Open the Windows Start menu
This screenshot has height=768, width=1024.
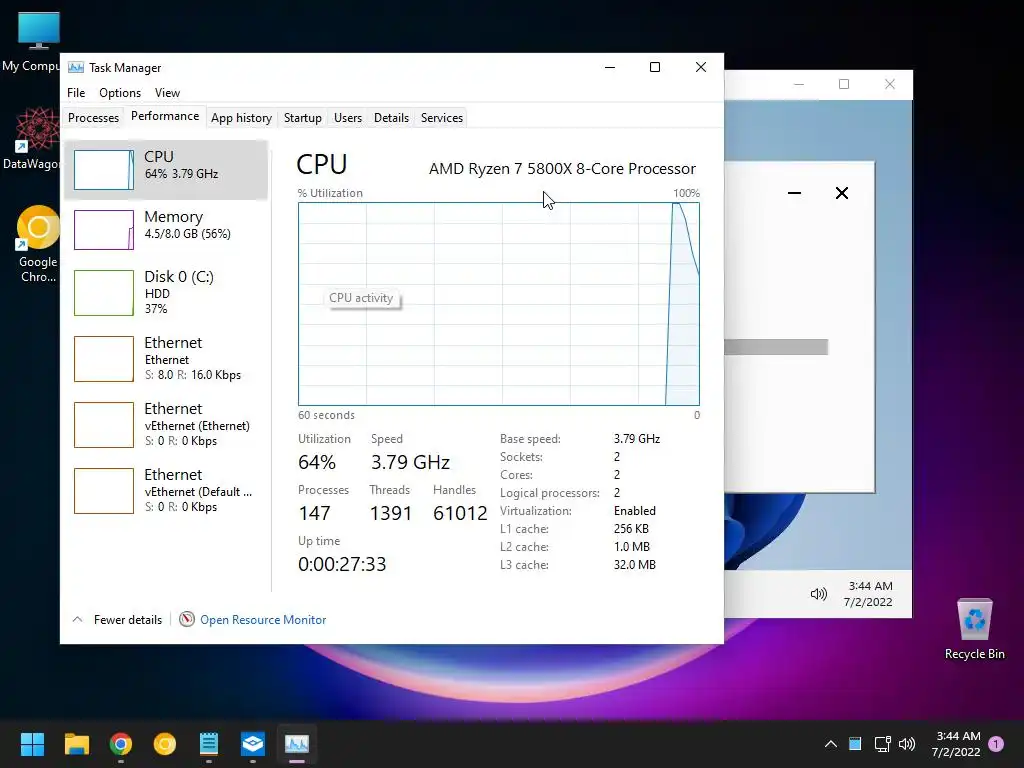click(32, 744)
